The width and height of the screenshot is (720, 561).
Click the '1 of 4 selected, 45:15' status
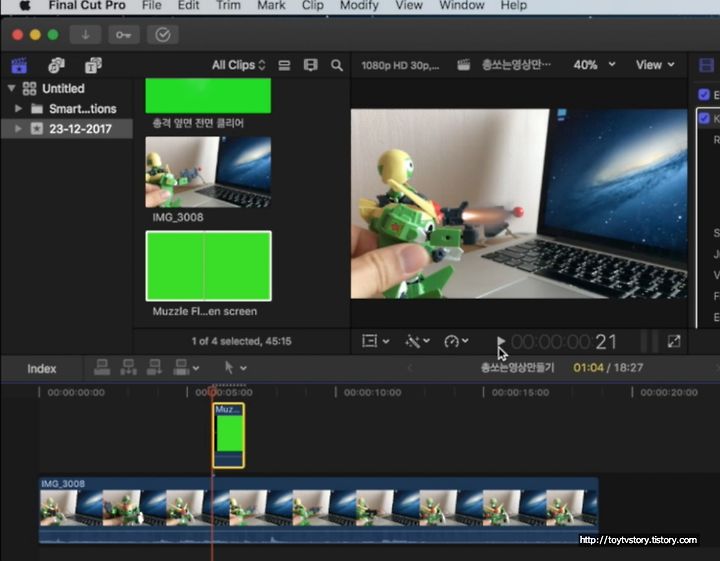(242, 341)
